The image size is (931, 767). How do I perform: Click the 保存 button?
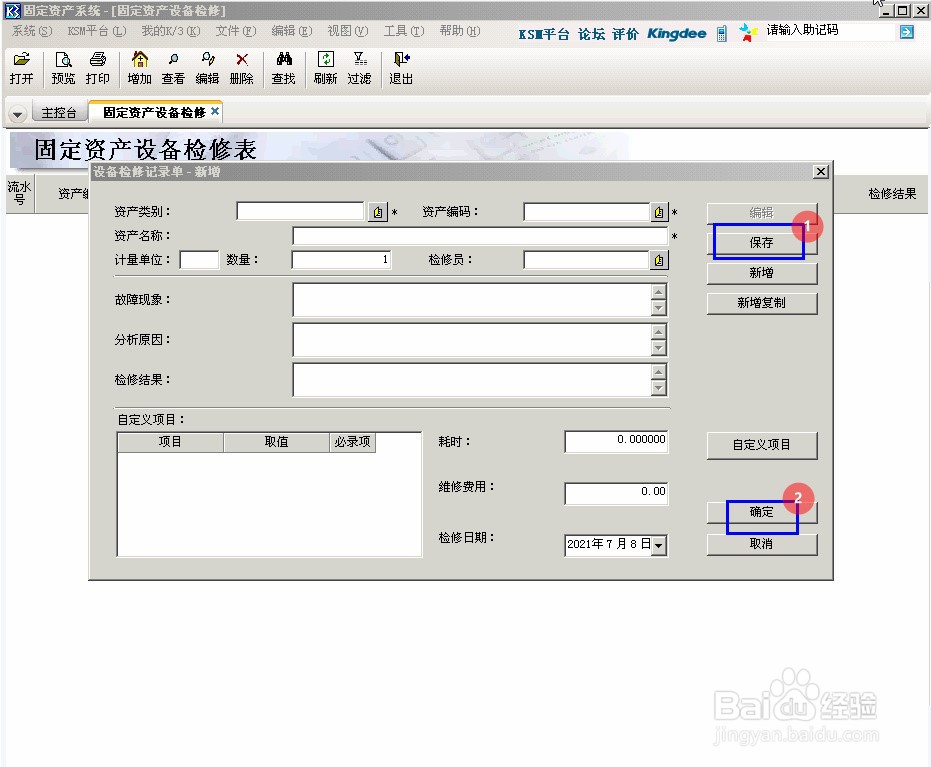(762, 242)
